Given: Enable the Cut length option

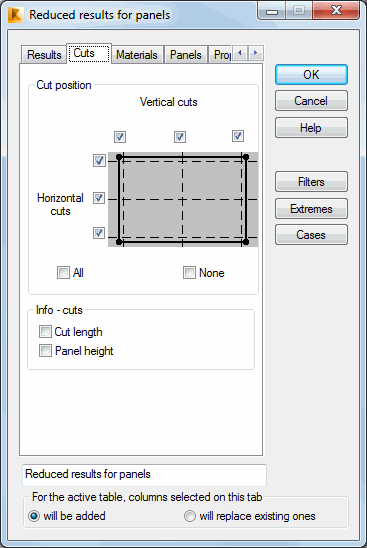Looking at the screenshot, I should 45,332.
